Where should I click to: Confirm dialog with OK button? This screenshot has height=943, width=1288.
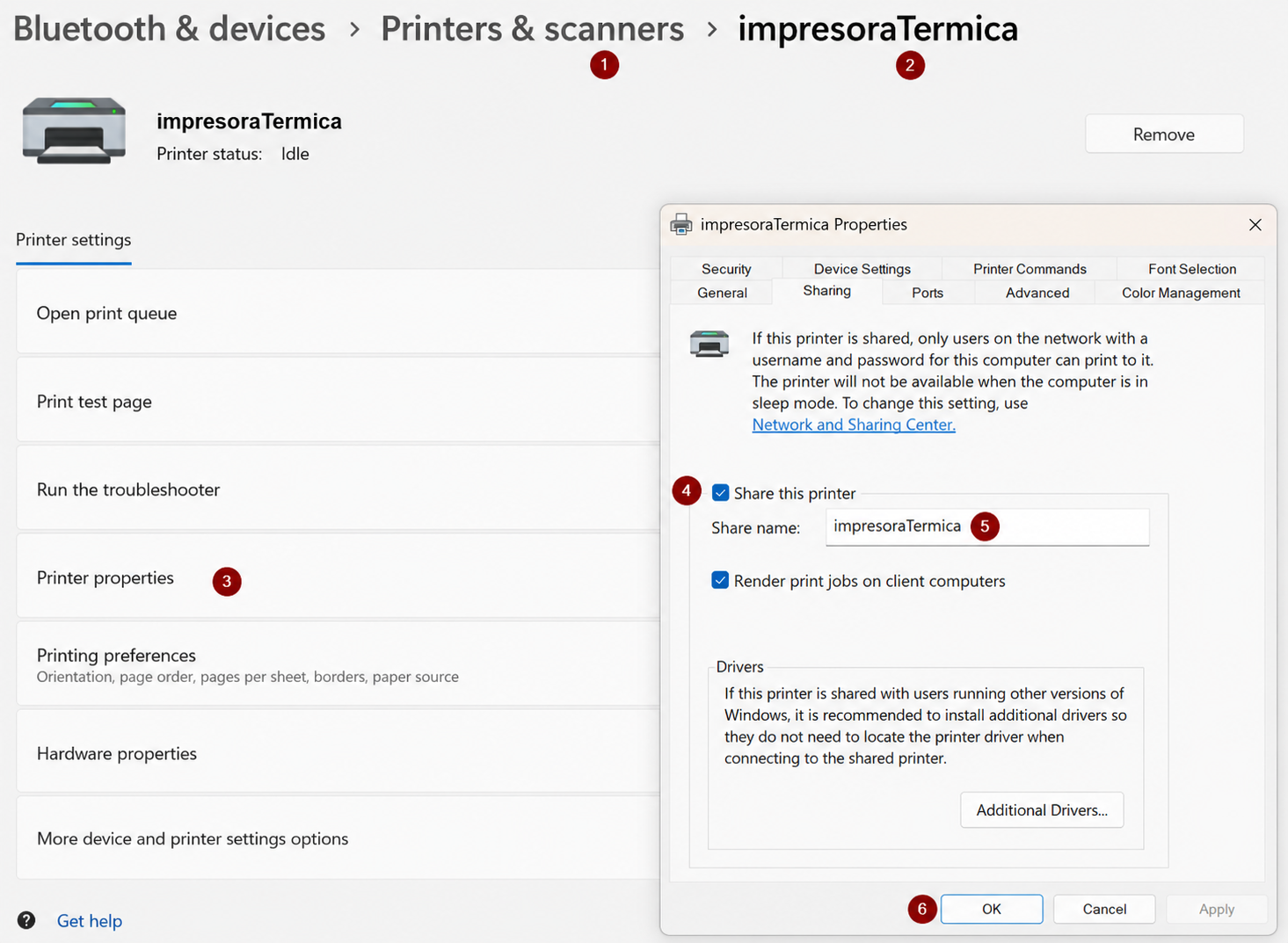coord(992,909)
